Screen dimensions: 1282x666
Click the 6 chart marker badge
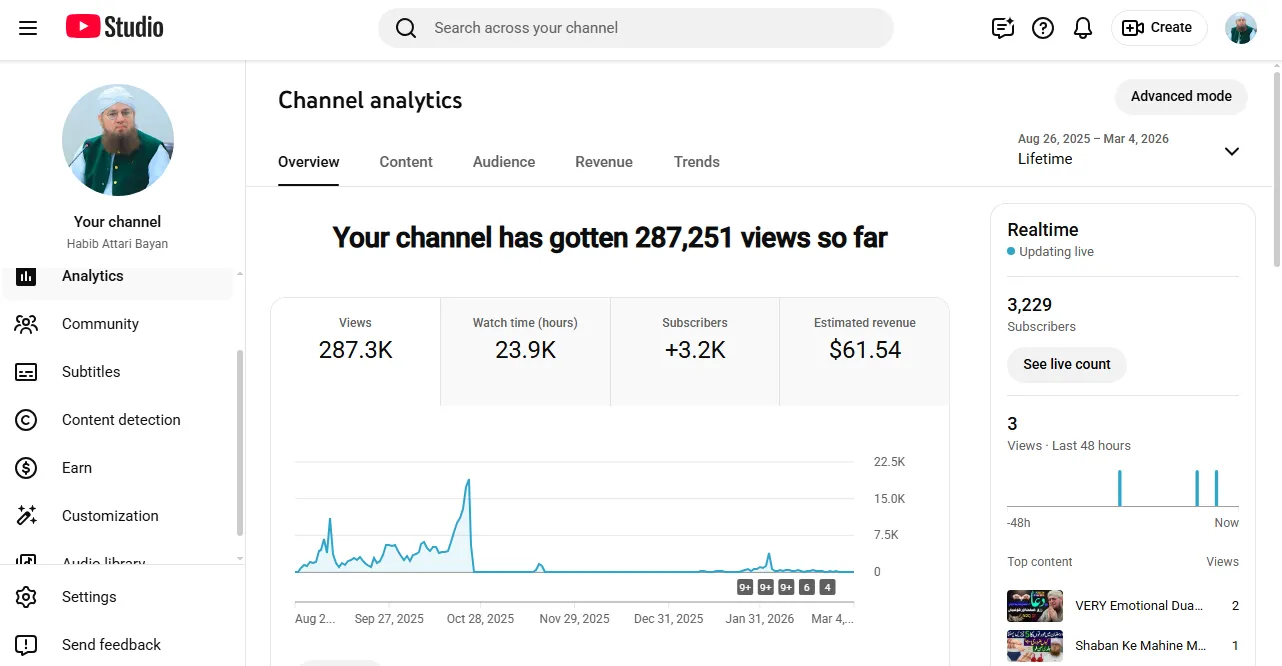pyautogui.click(x=807, y=587)
